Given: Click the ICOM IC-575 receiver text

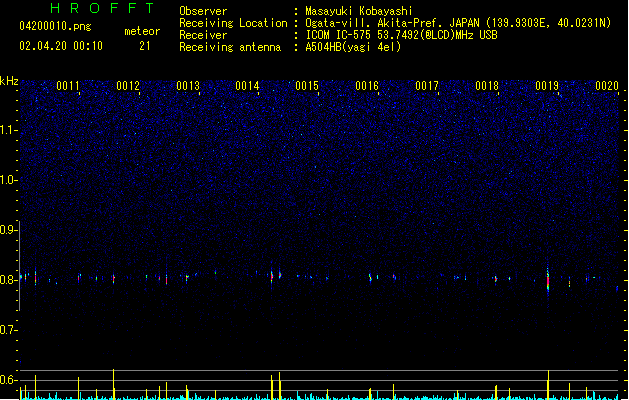Looking at the screenshot, I should click(x=402, y=35).
